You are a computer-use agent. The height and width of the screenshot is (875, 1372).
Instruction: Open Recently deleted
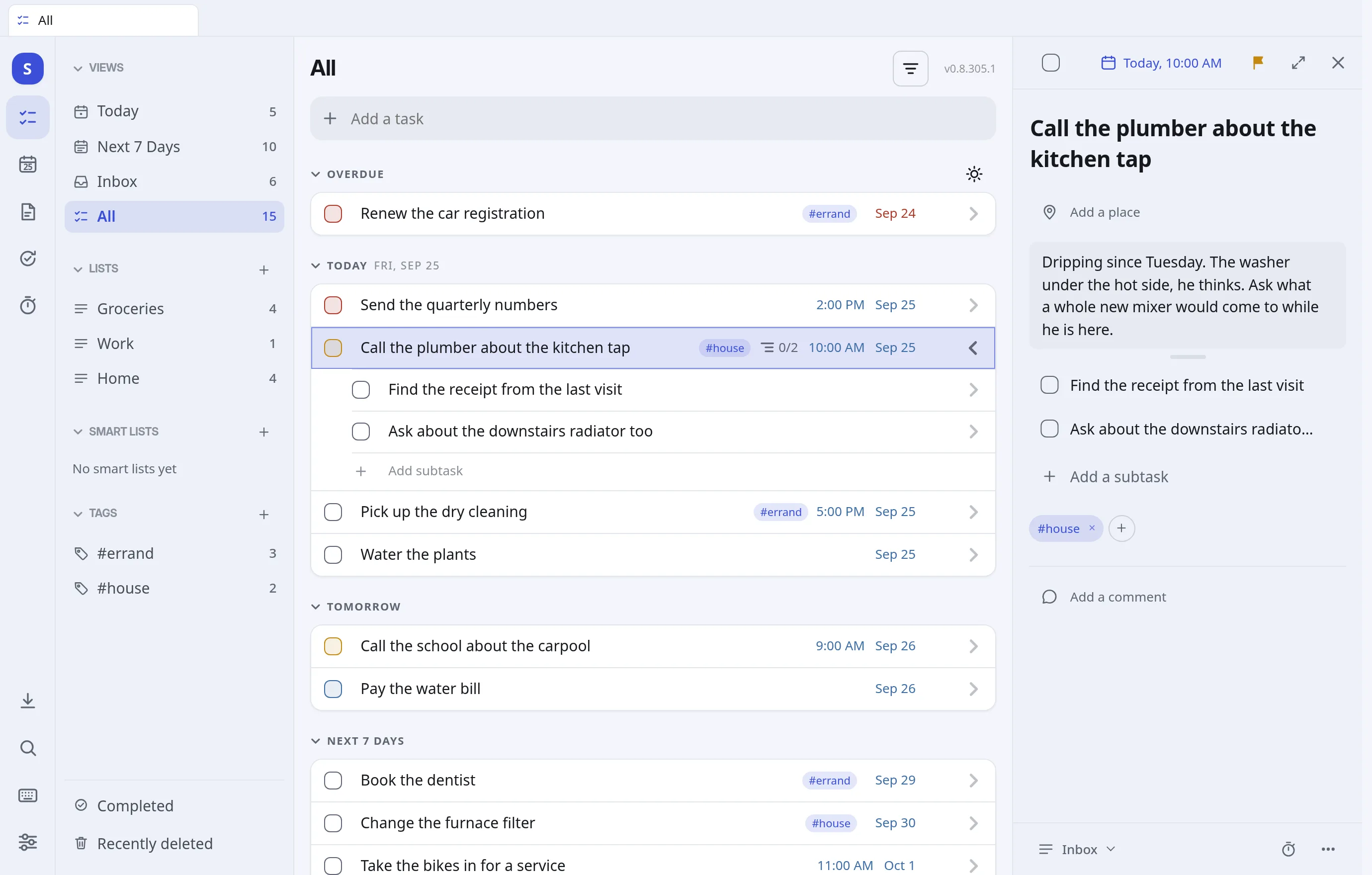[174, 843]
